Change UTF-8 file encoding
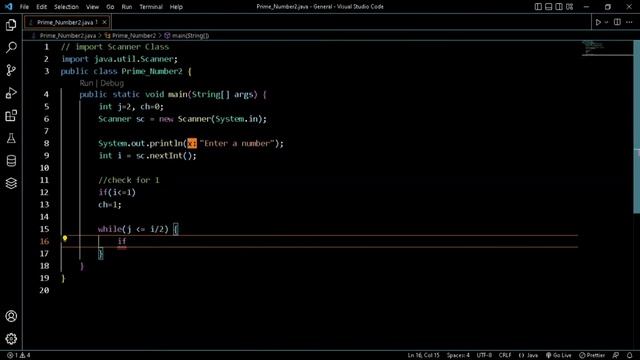 484,355
